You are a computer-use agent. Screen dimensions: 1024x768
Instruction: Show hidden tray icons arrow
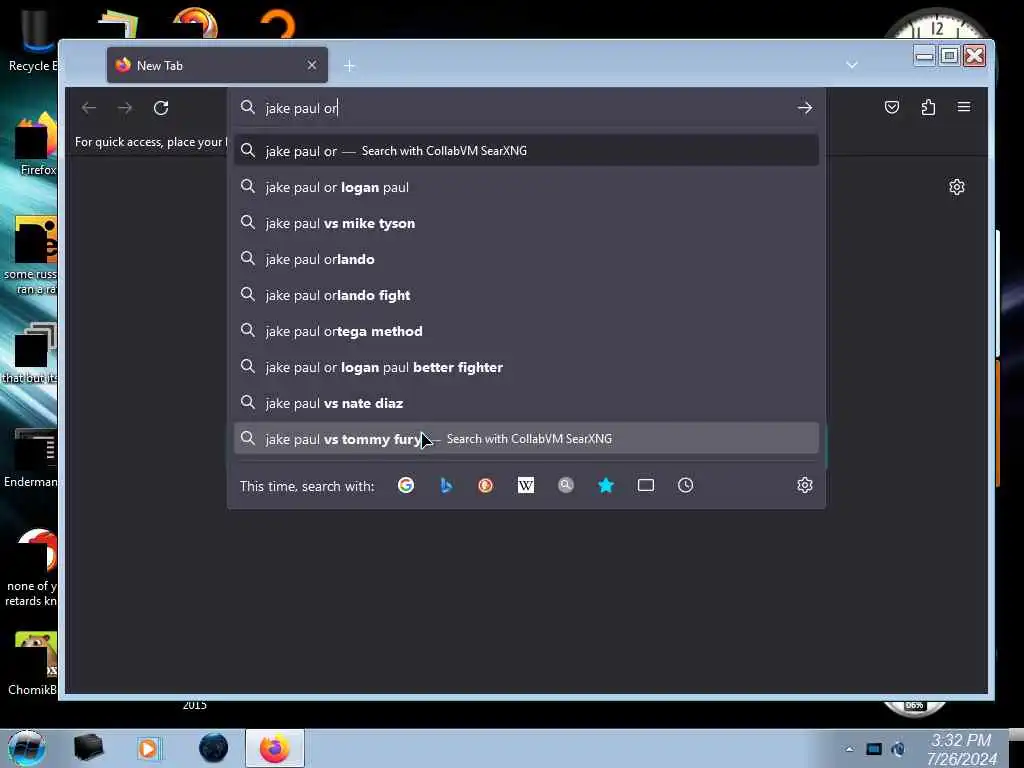click(x=849, y=750)
